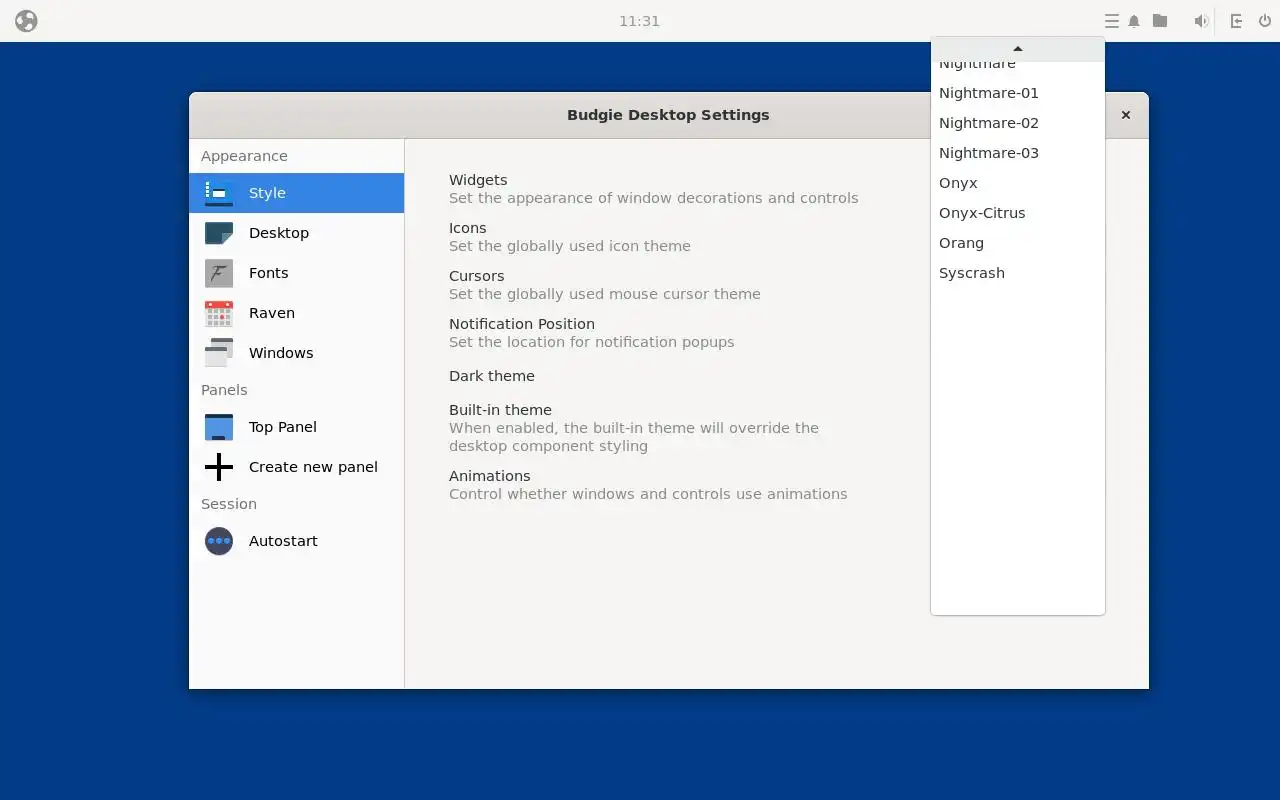Select the Style settings page
The width and height of the screenshot is (1280, 800).
[x=296, y=193]
